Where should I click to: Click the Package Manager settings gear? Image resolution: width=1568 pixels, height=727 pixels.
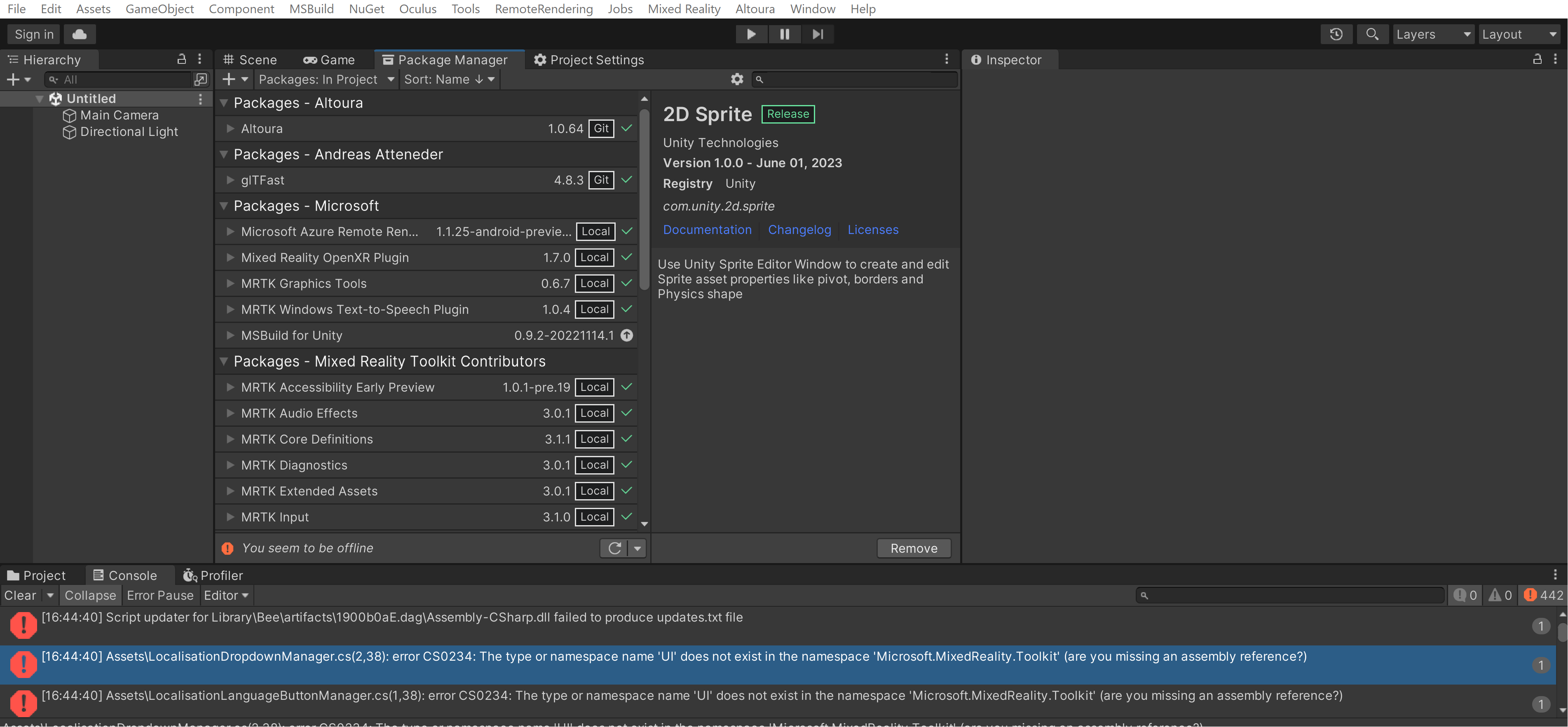coord(736,79)
